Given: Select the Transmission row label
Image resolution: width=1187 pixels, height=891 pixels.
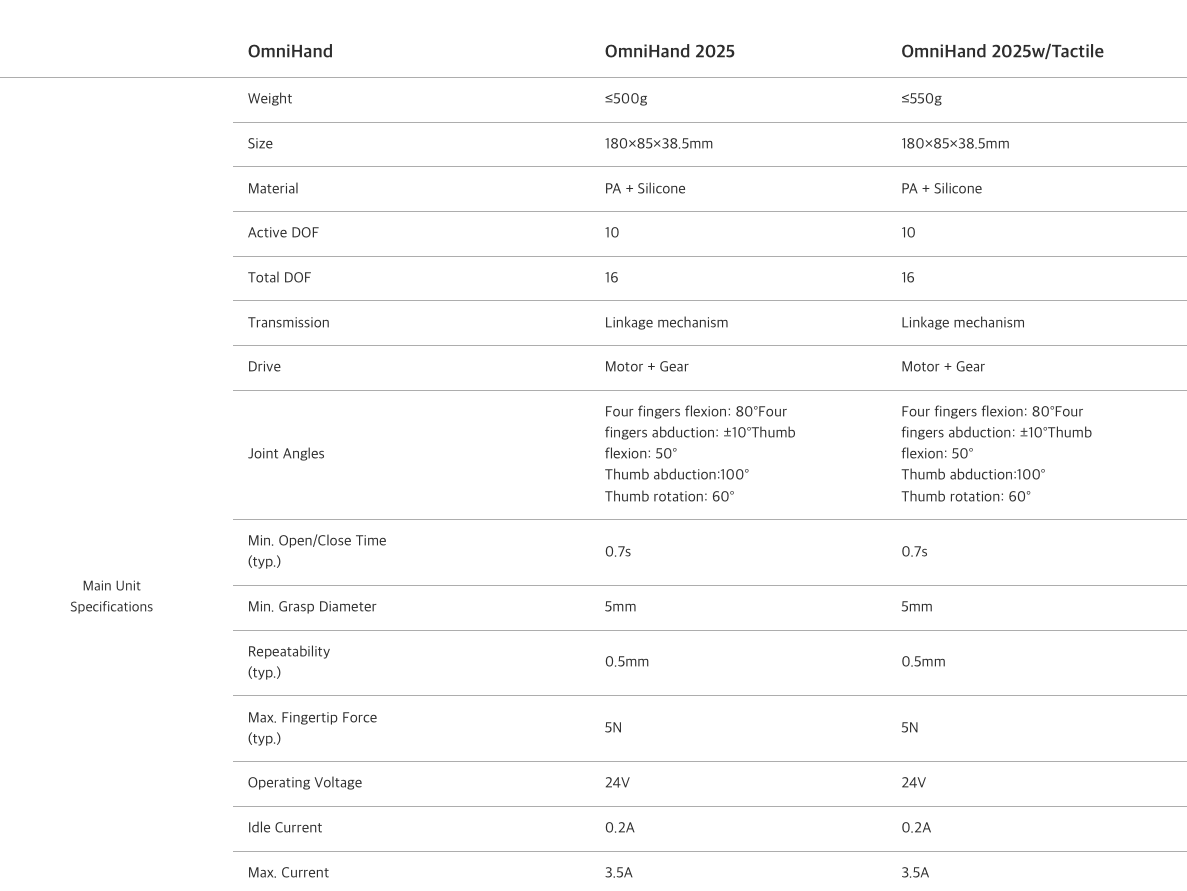Looking at the screenshot, I should click(288, 323).
